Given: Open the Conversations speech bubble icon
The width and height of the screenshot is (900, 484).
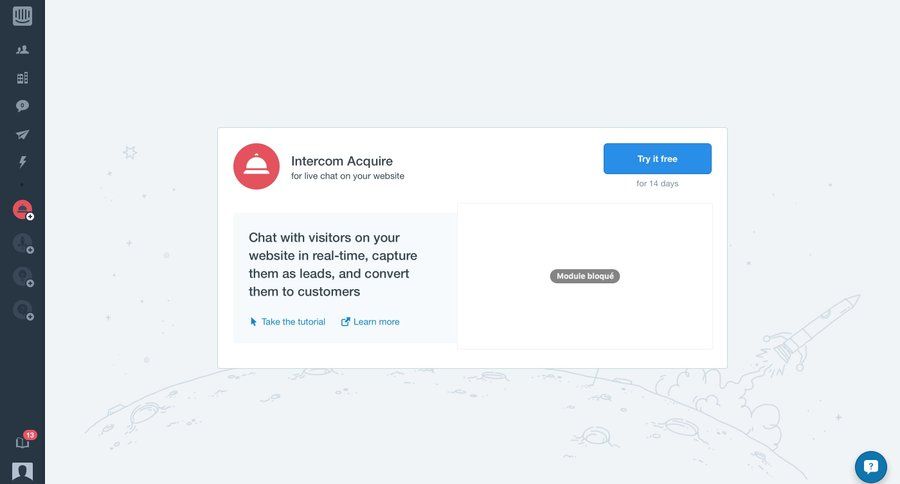Looking at the screenshot, I should pos(22,106).
